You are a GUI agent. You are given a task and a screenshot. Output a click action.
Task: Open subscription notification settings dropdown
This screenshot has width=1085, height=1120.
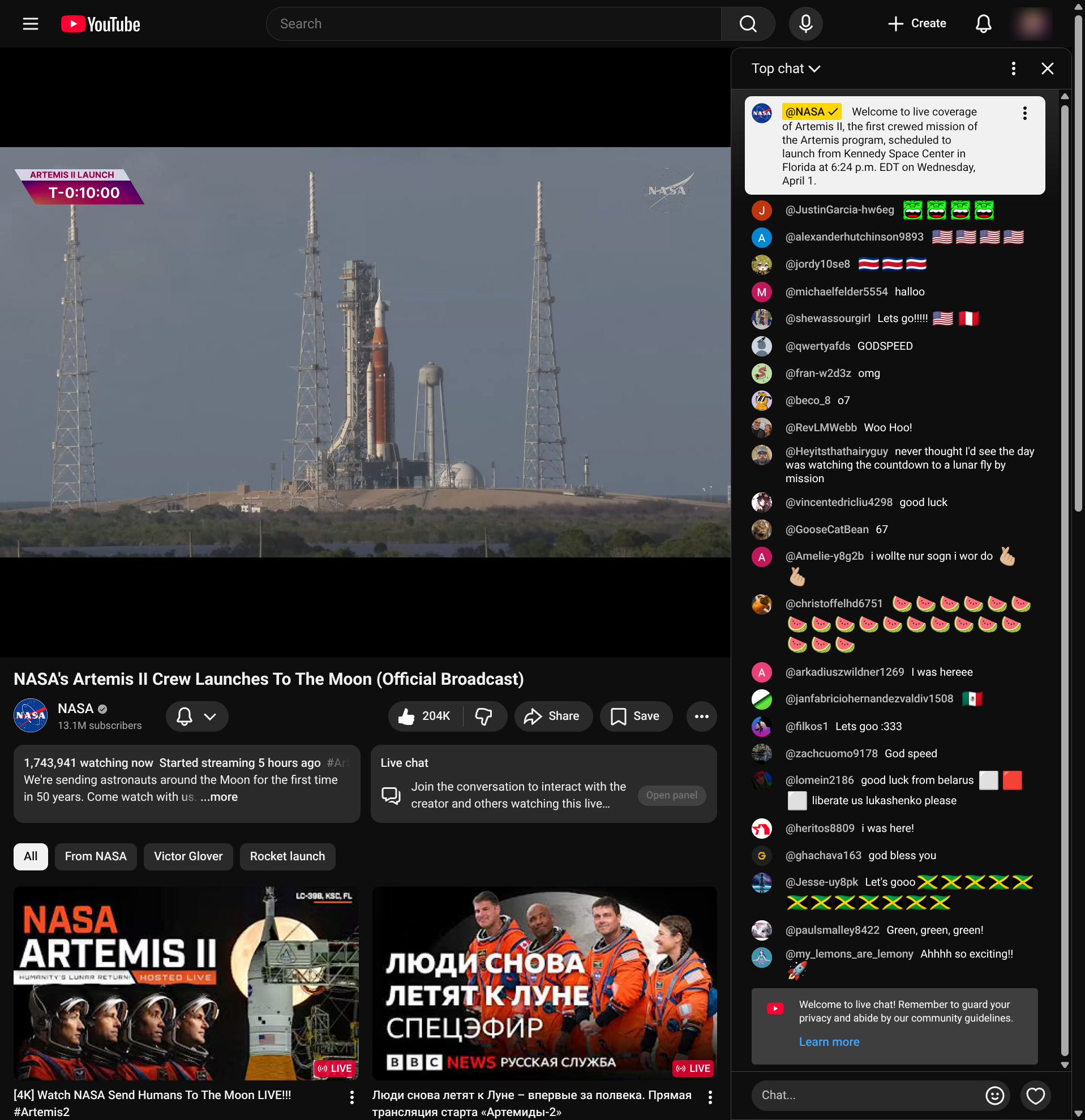196,716
